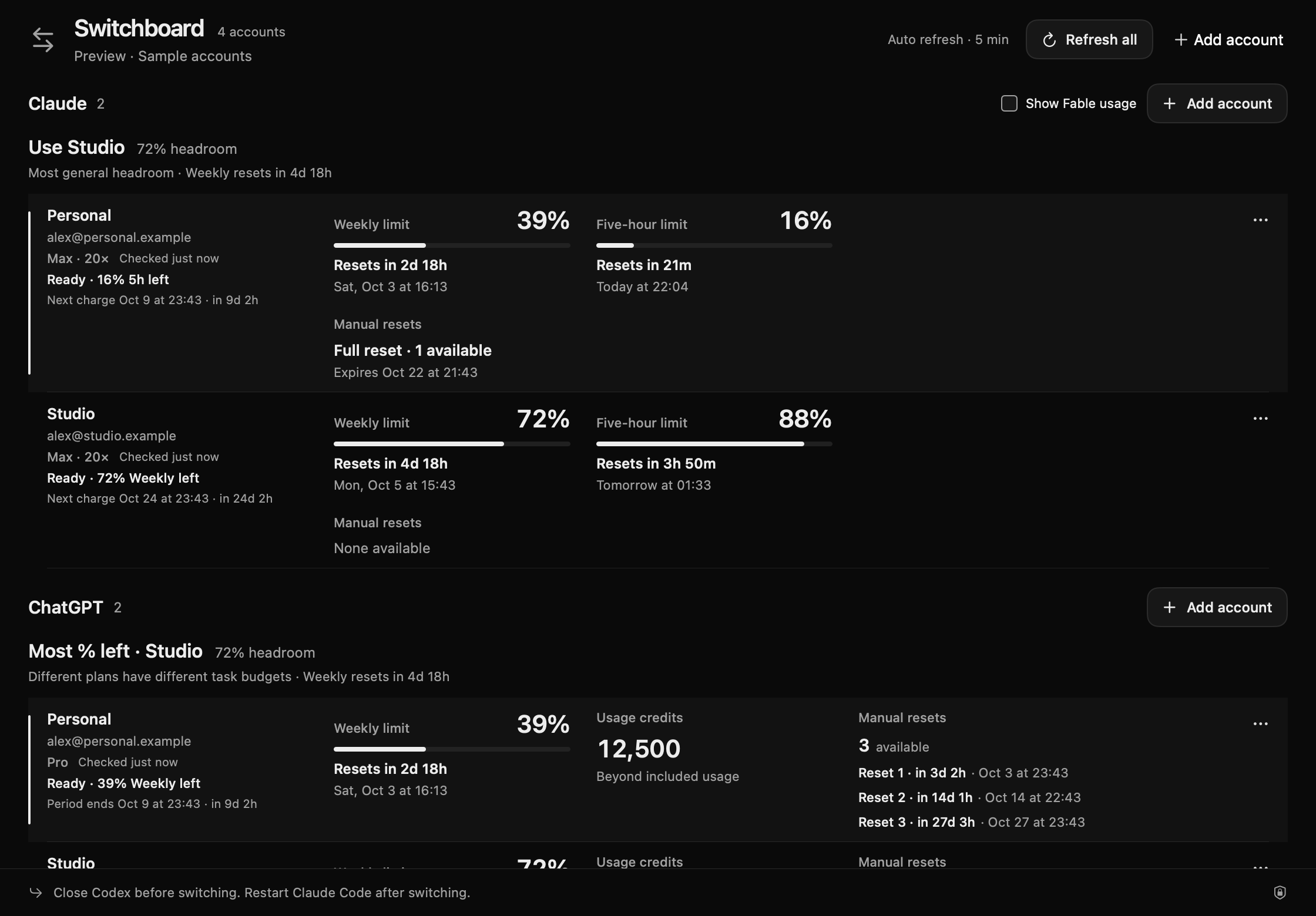Click the Refresh all button
The height and width of the screenshot is (916, 1316).
[1089, 39]
